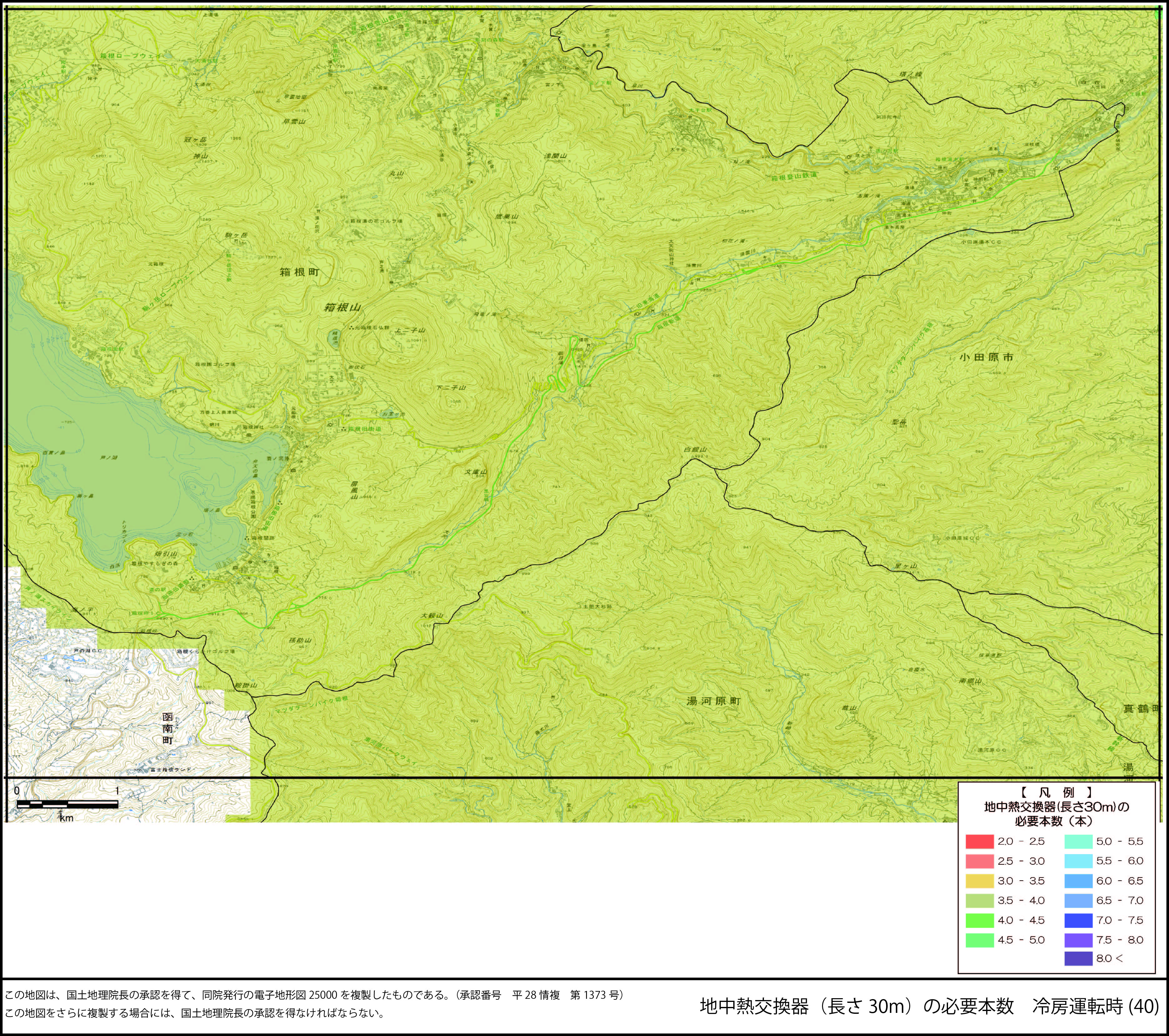Click the legend title 地中熱交換器(長さ30m)の必要本数
This screenshot has width=1169, height=1036.
point(1057,814)
